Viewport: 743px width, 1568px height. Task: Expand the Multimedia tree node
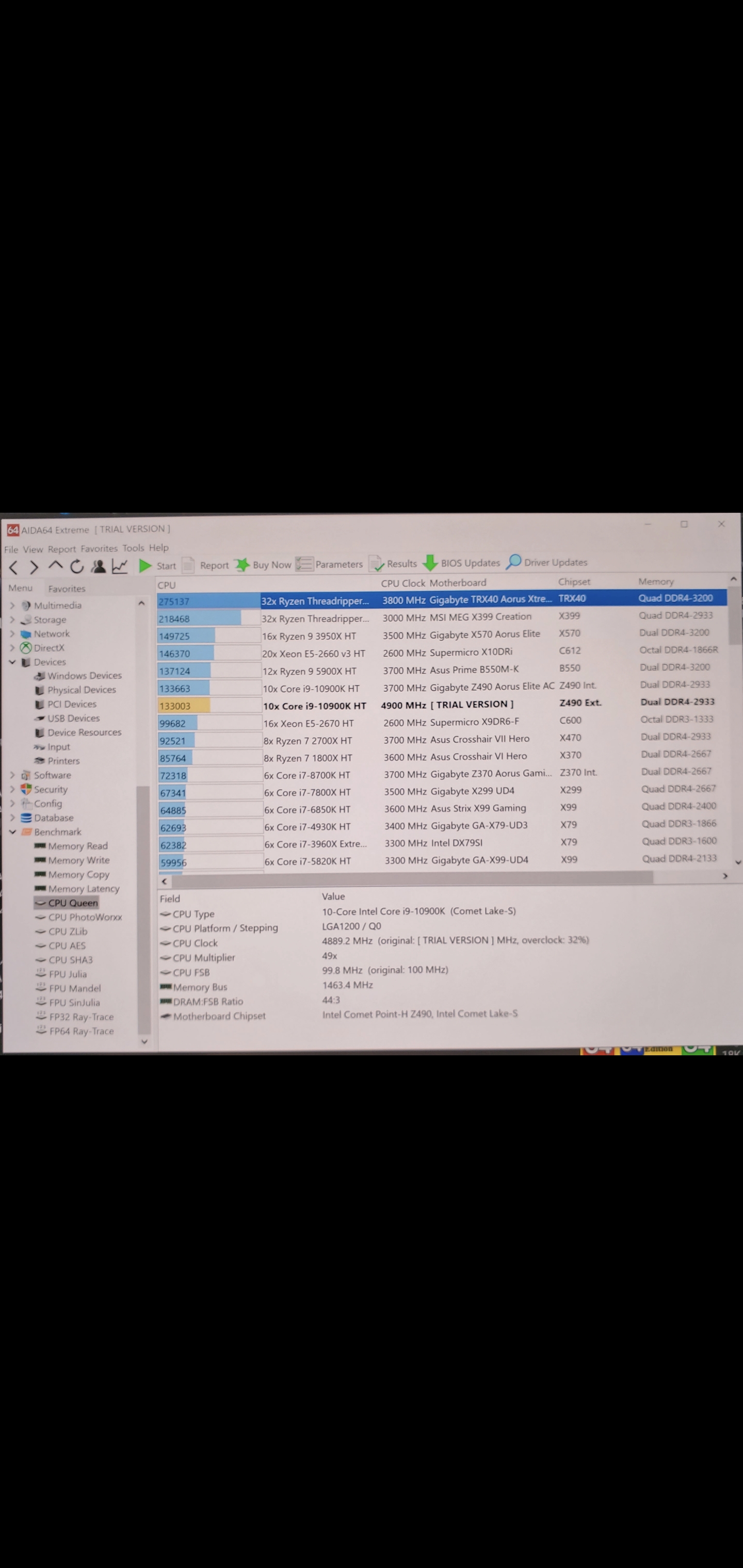[x=12, y=606]
